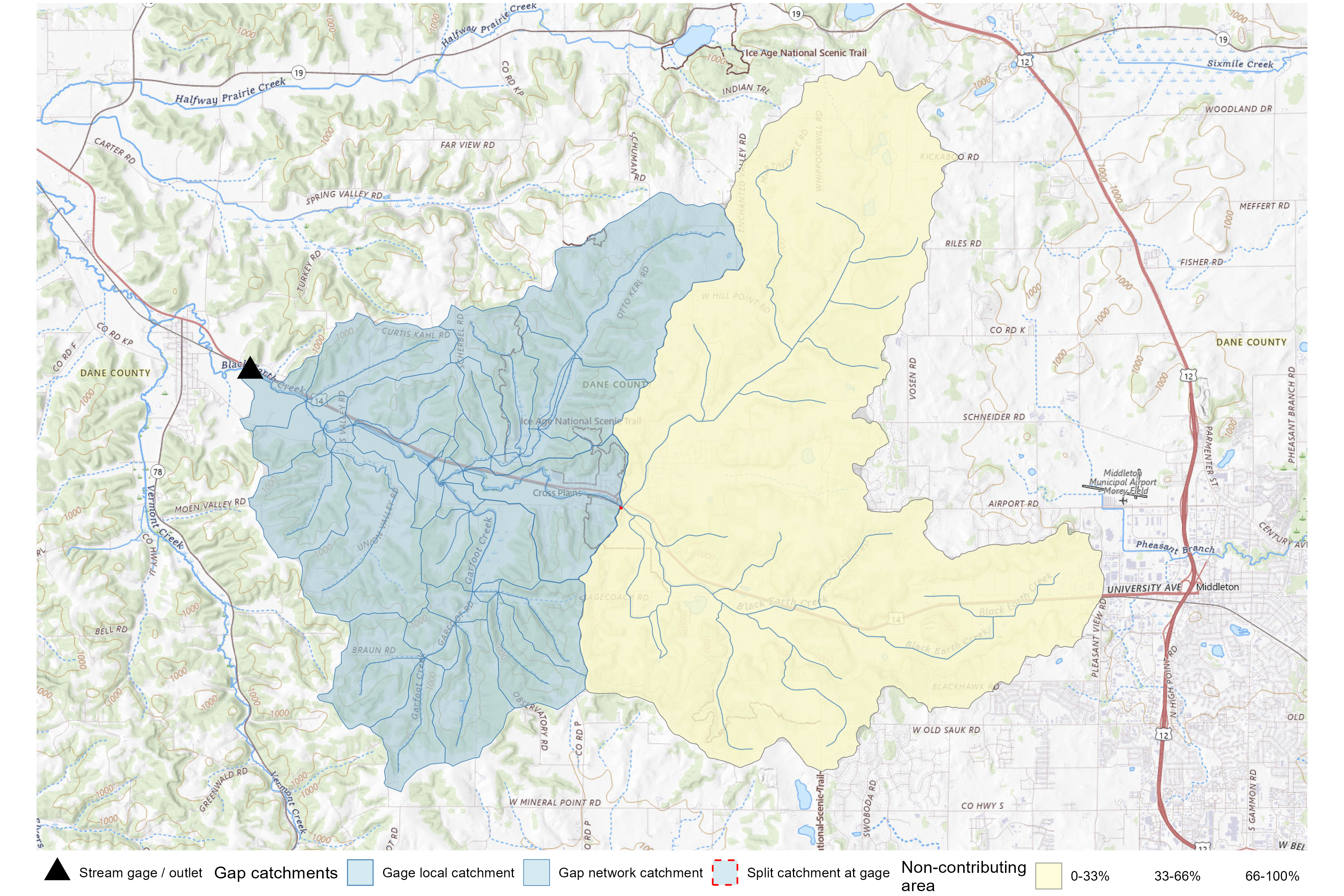Click the CURTIS KAHL RD label
The width and height of the screenshot is (1344, 896).
click(416, 333)
